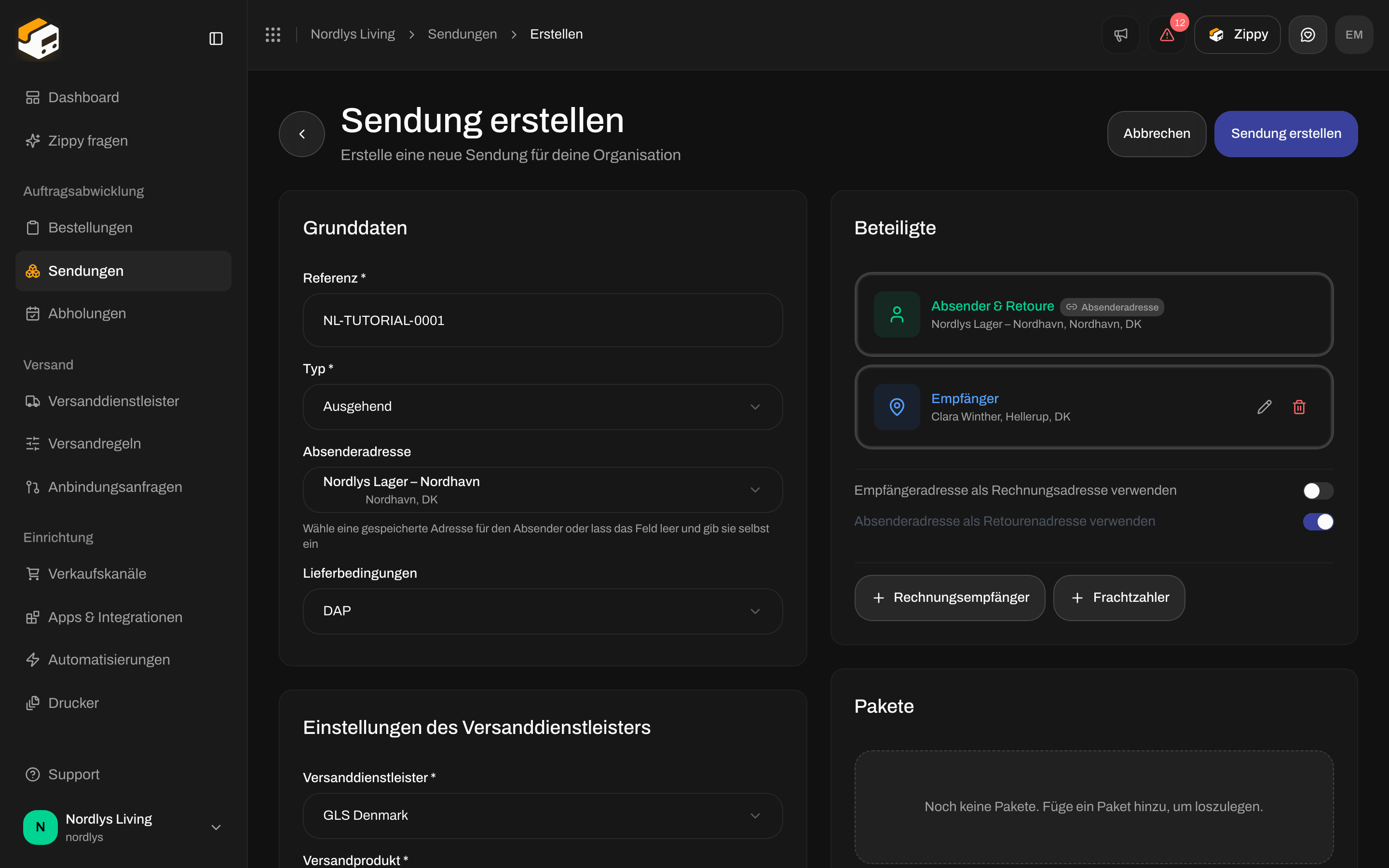Open Verkaufskanäle in the sidebar

pyautogui.click(x=123, y=574)
